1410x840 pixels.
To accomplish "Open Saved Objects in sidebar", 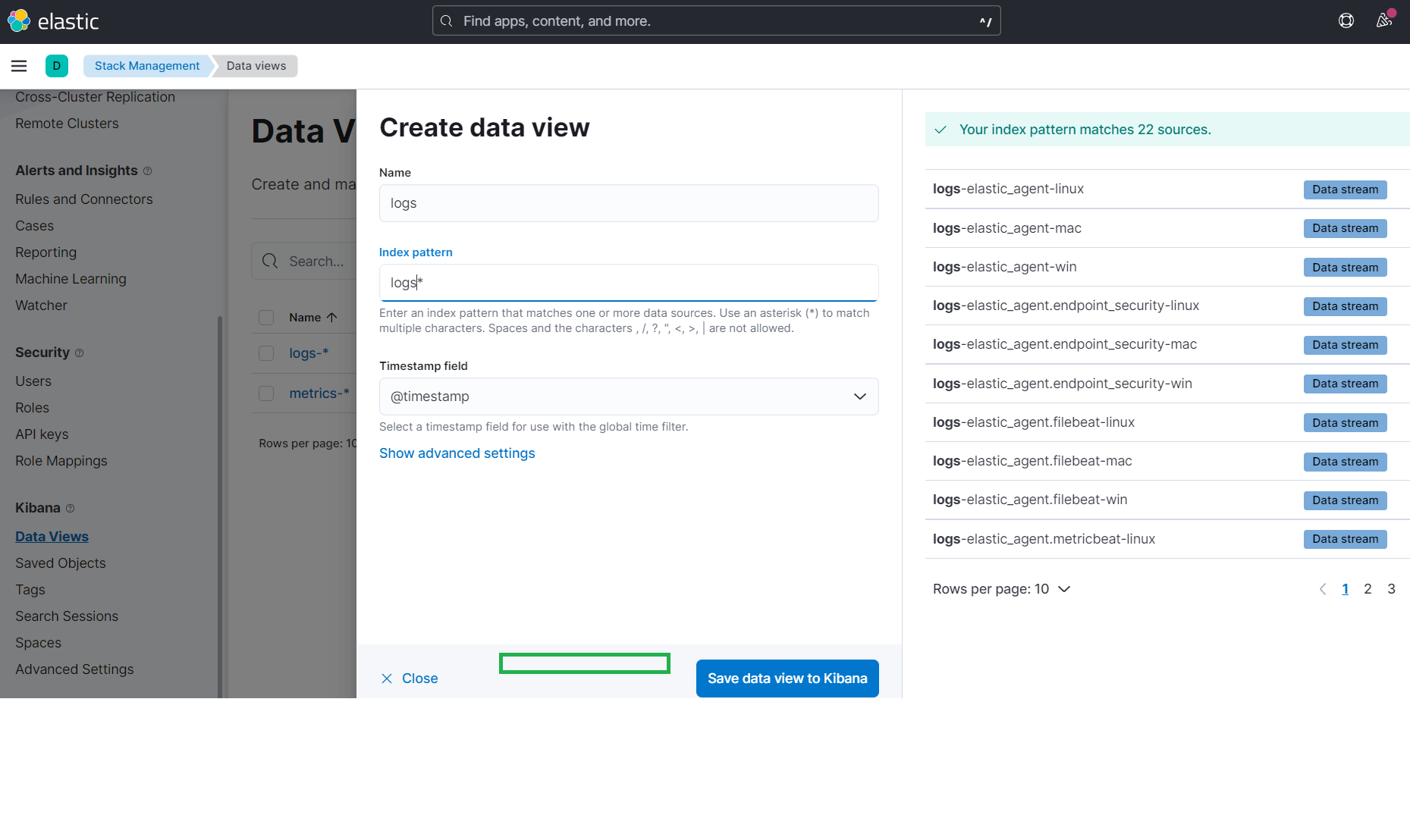I will click(61, 563).
